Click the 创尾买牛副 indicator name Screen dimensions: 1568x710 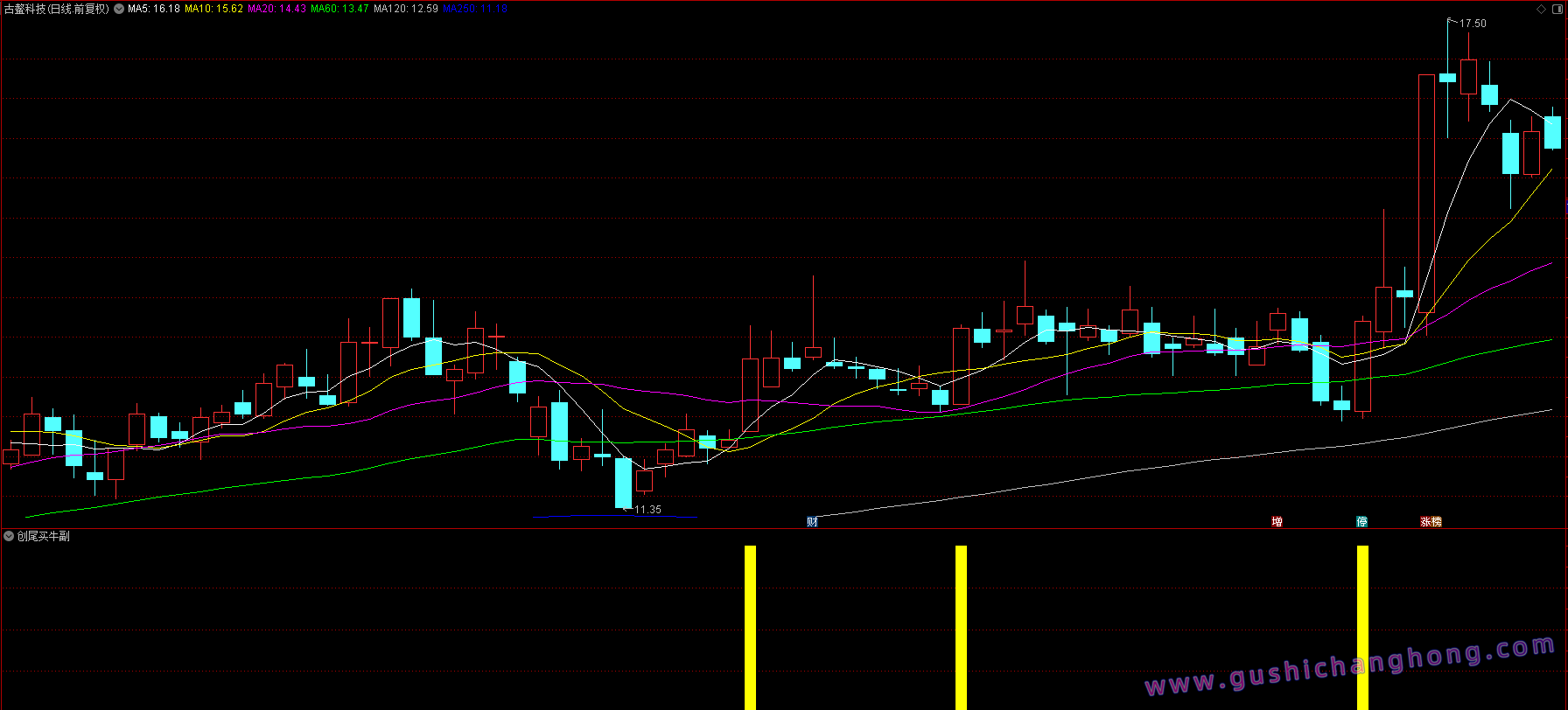44,536
